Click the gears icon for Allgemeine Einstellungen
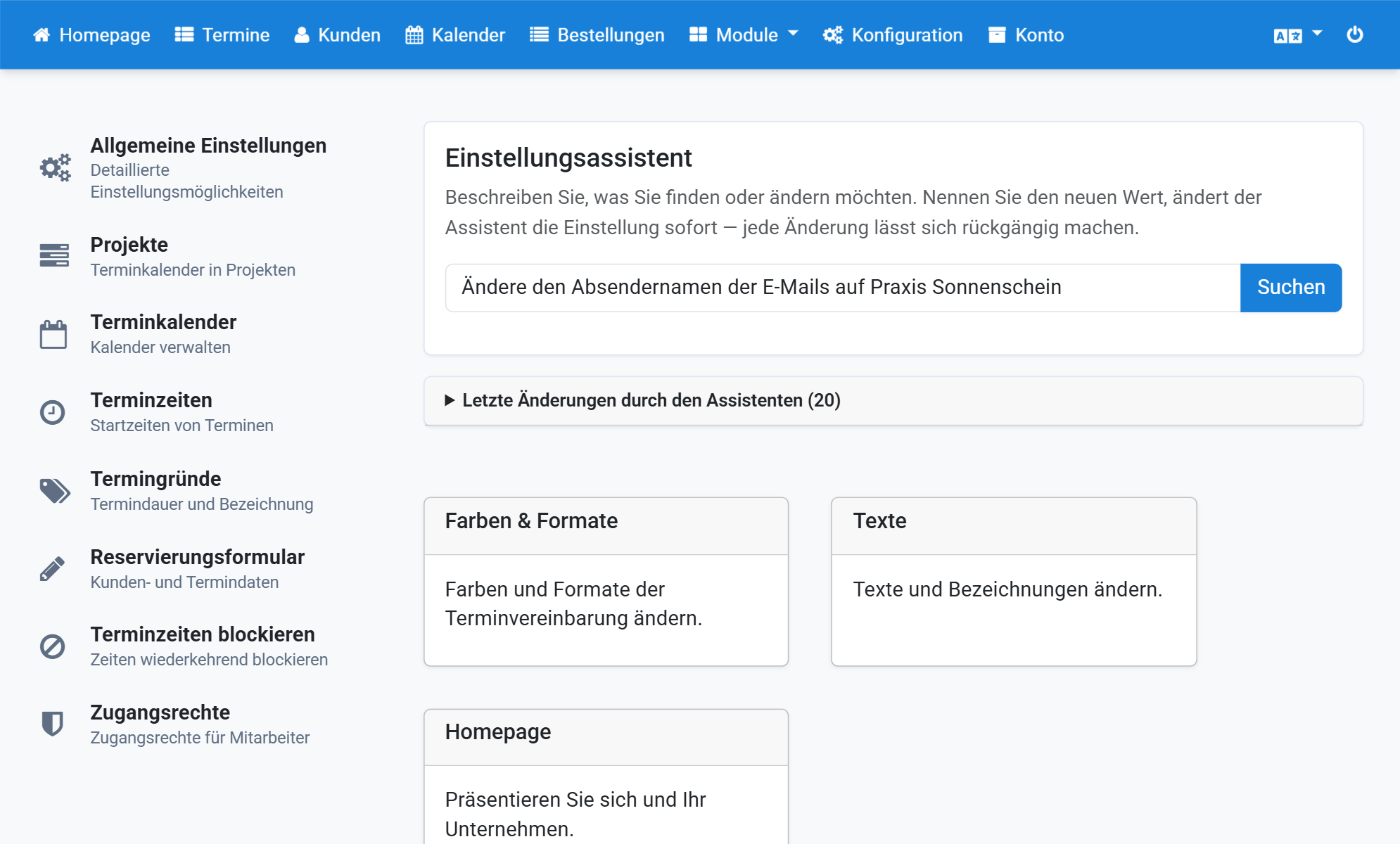Image resolution: width=1400 pixels, height=844 pixels. (x=55, y=168)
